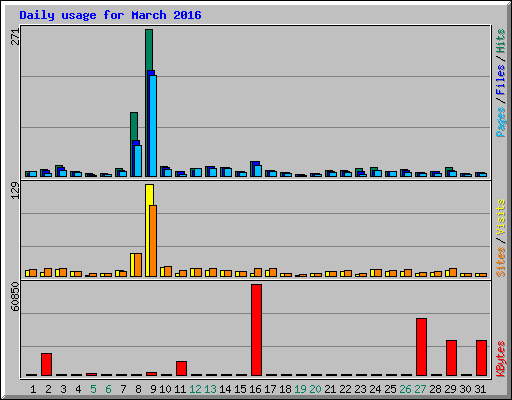
Task: Click day label 9 on the x-axis
Action: pos(153,389)
